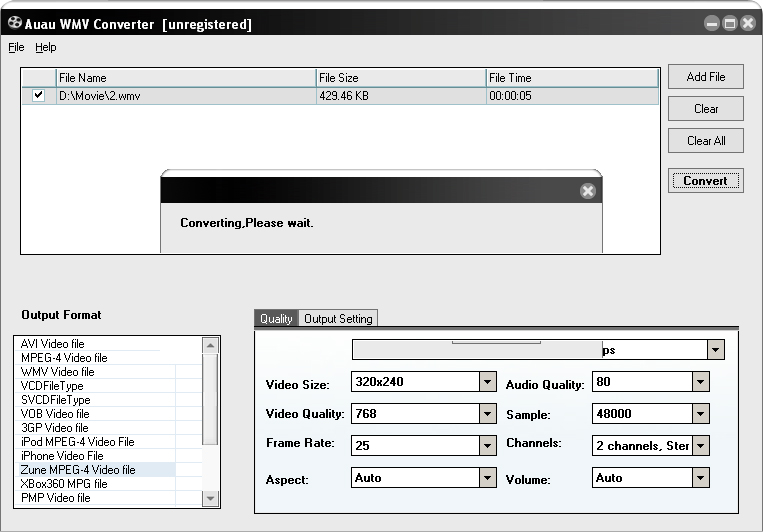Open the File menu
The width and height of the screenshot is (763, 532).
tap(16, 47)
